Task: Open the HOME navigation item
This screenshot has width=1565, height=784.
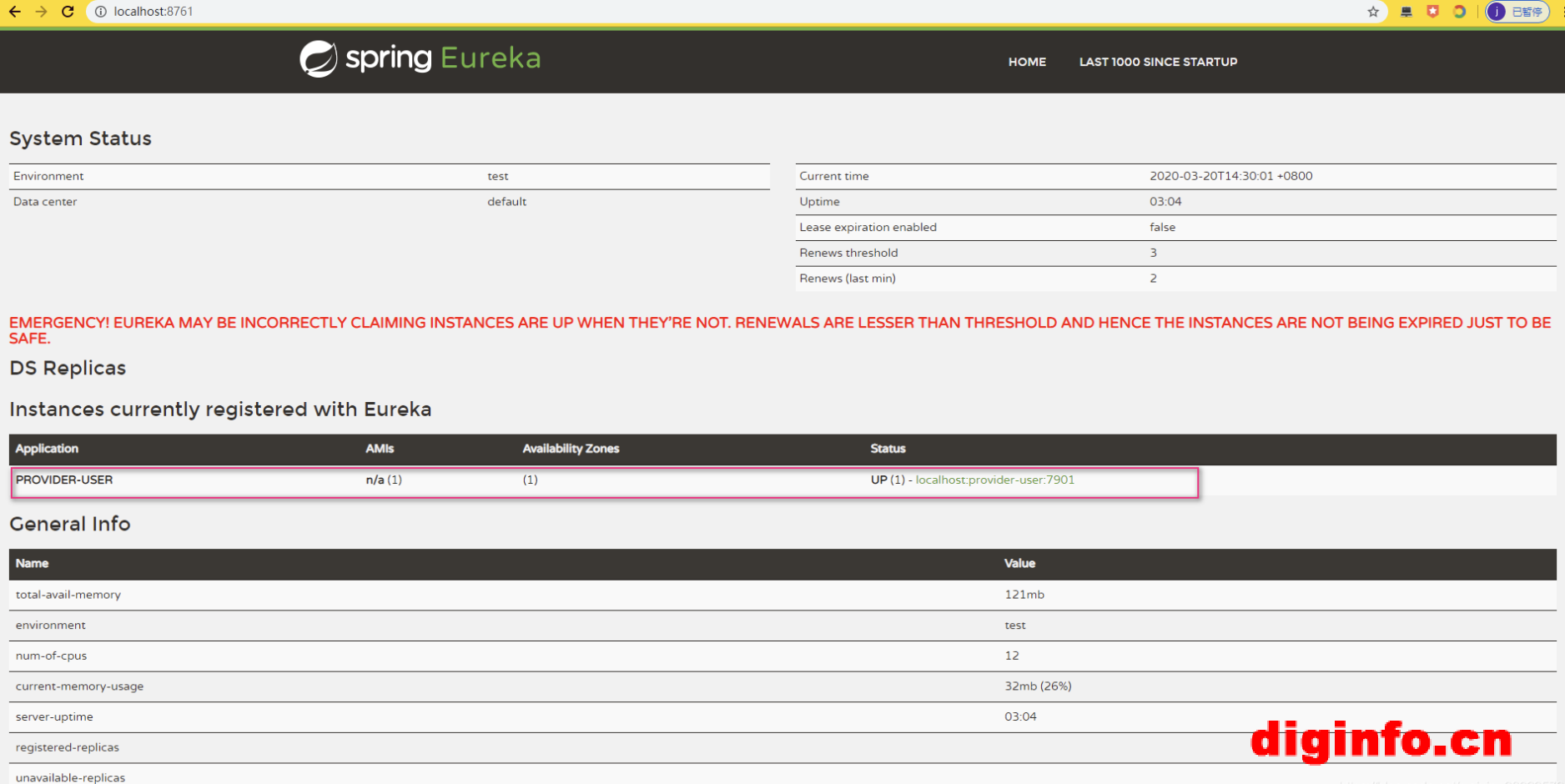Action: click(x=1026, y=62)
